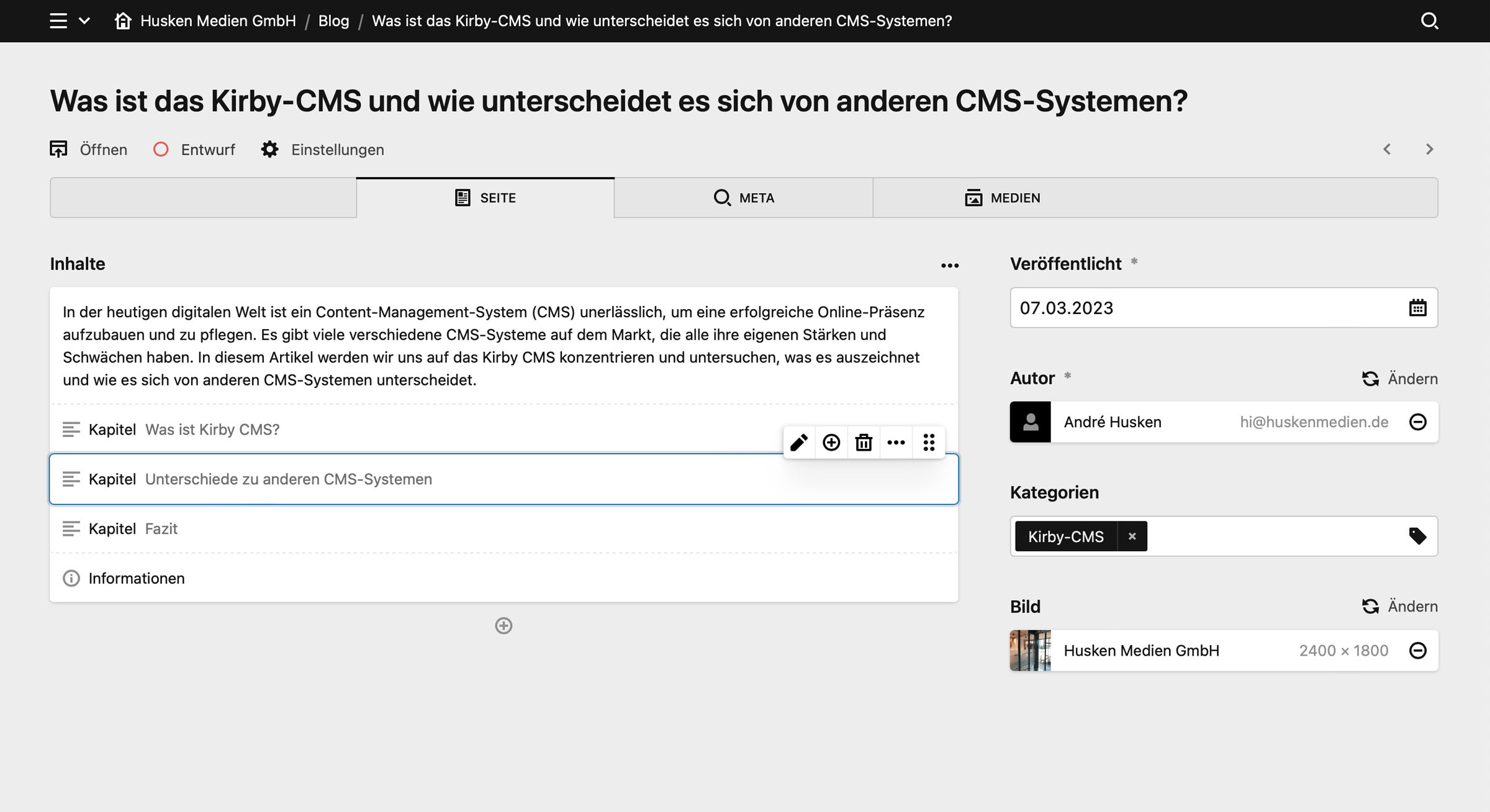Viewport: 1490px width, 812px height.
Task: Click the tag icon in Kategorien field
Action: [x=1419, y=535]
